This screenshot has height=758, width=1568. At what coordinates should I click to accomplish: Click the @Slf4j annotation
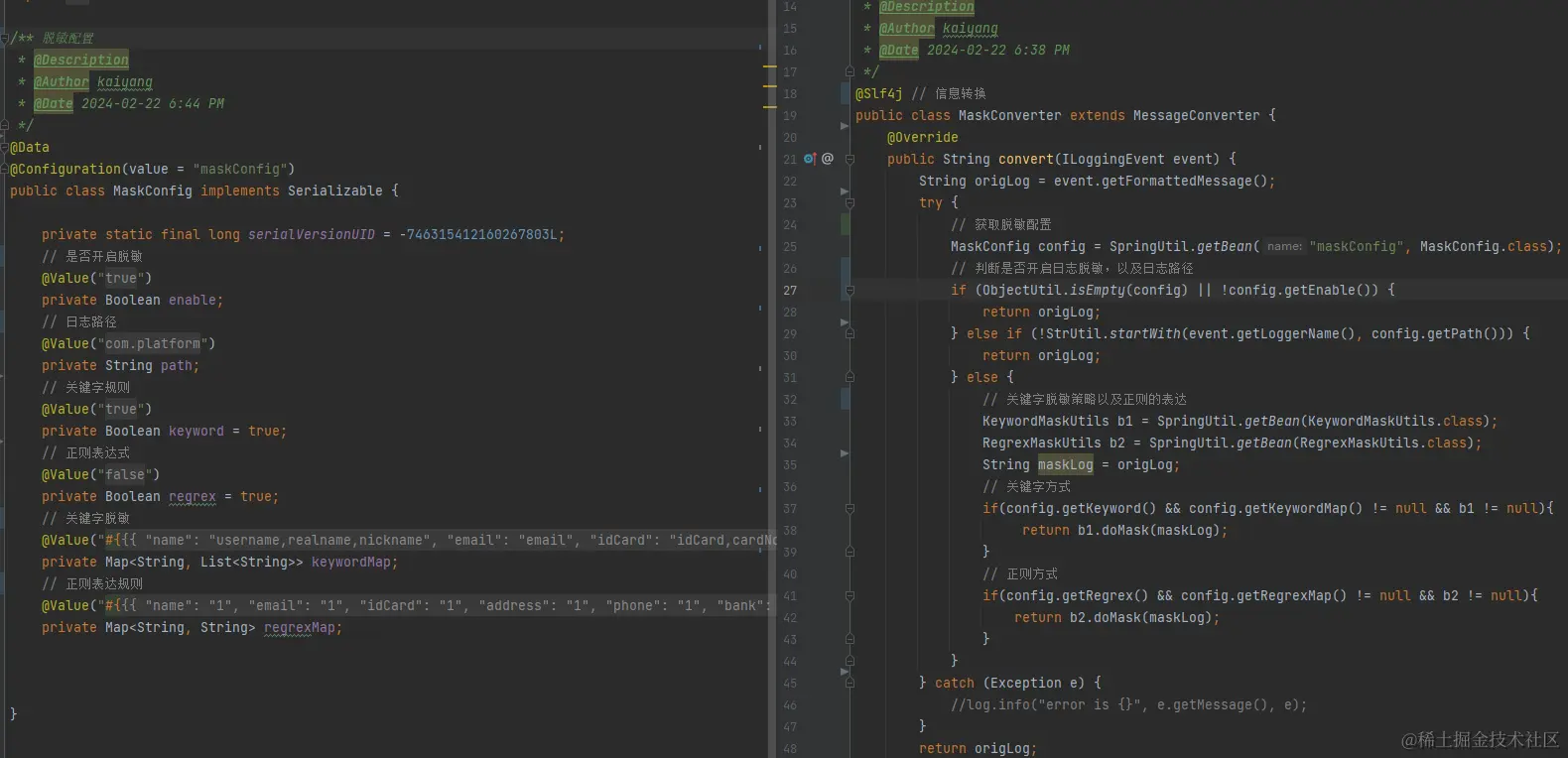point(879,93)
